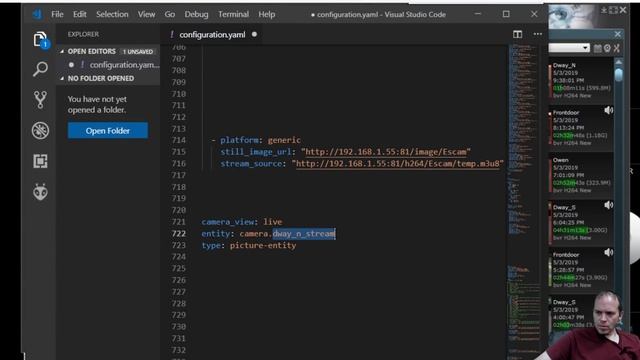
Task: Click line number 722 in the gutter
Action: 179,233
